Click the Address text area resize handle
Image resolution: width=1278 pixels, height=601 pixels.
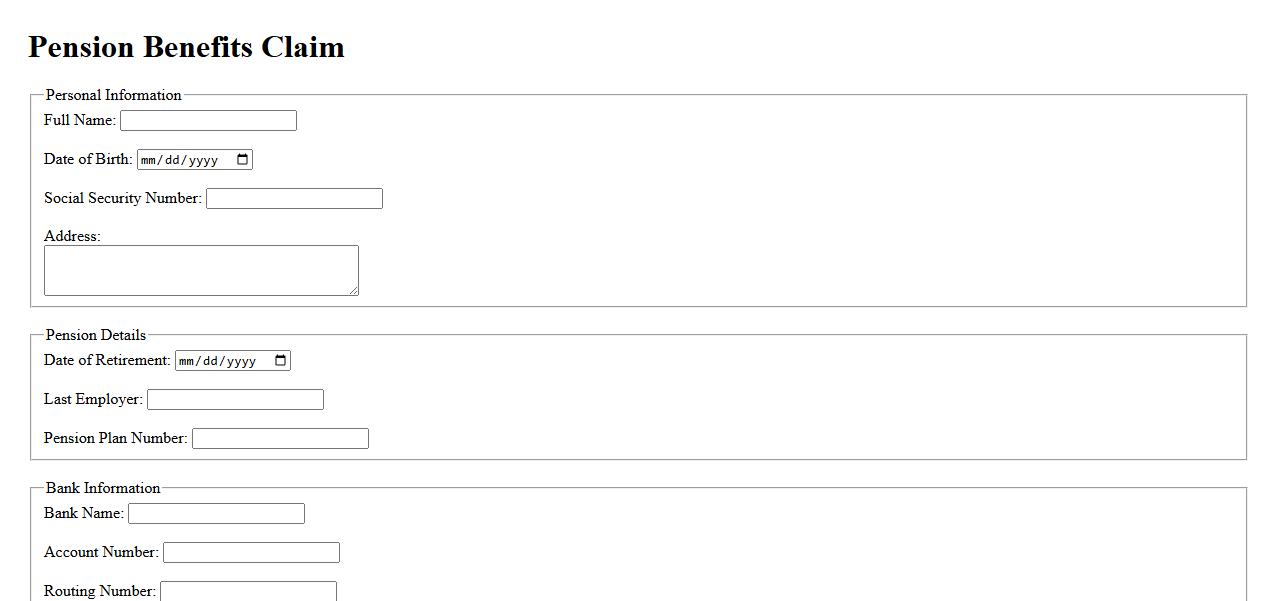[353, 290]
